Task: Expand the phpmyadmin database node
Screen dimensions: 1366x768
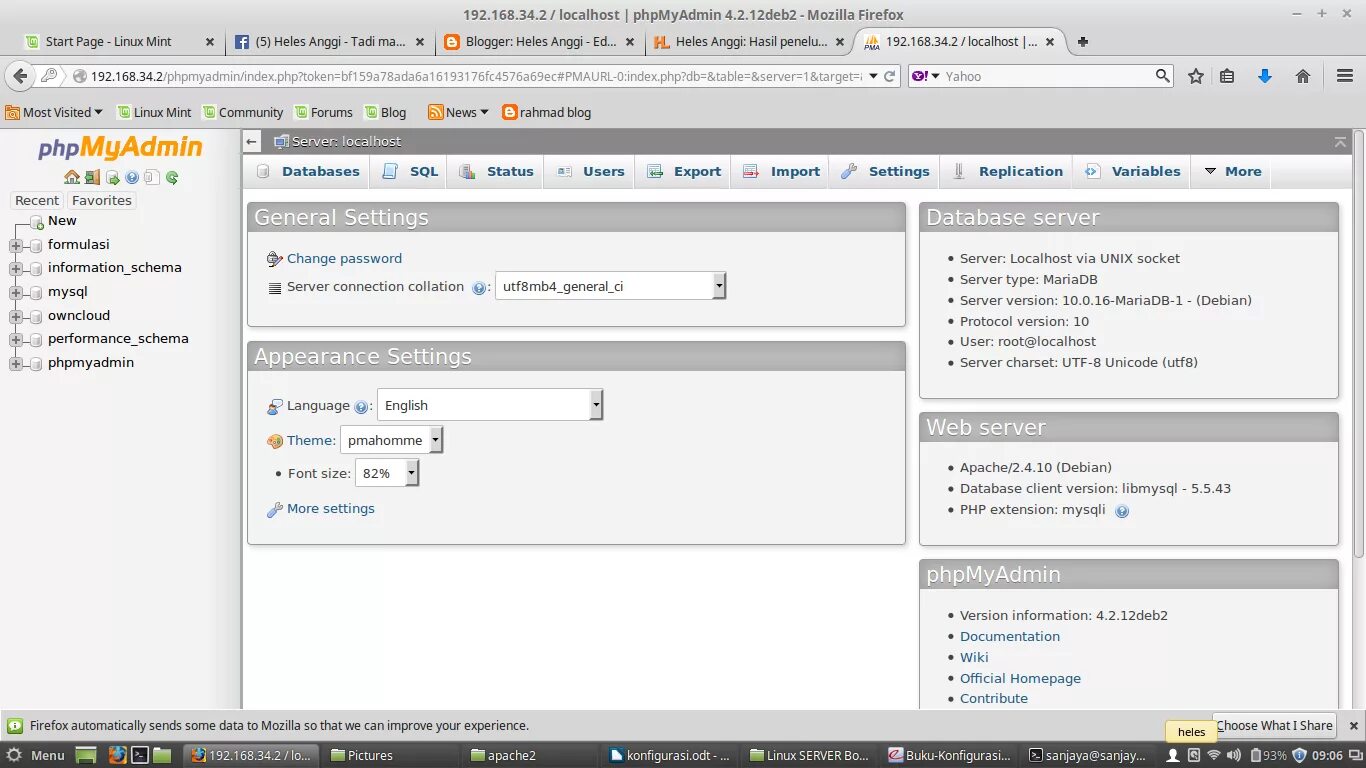Action: [16, 364]
